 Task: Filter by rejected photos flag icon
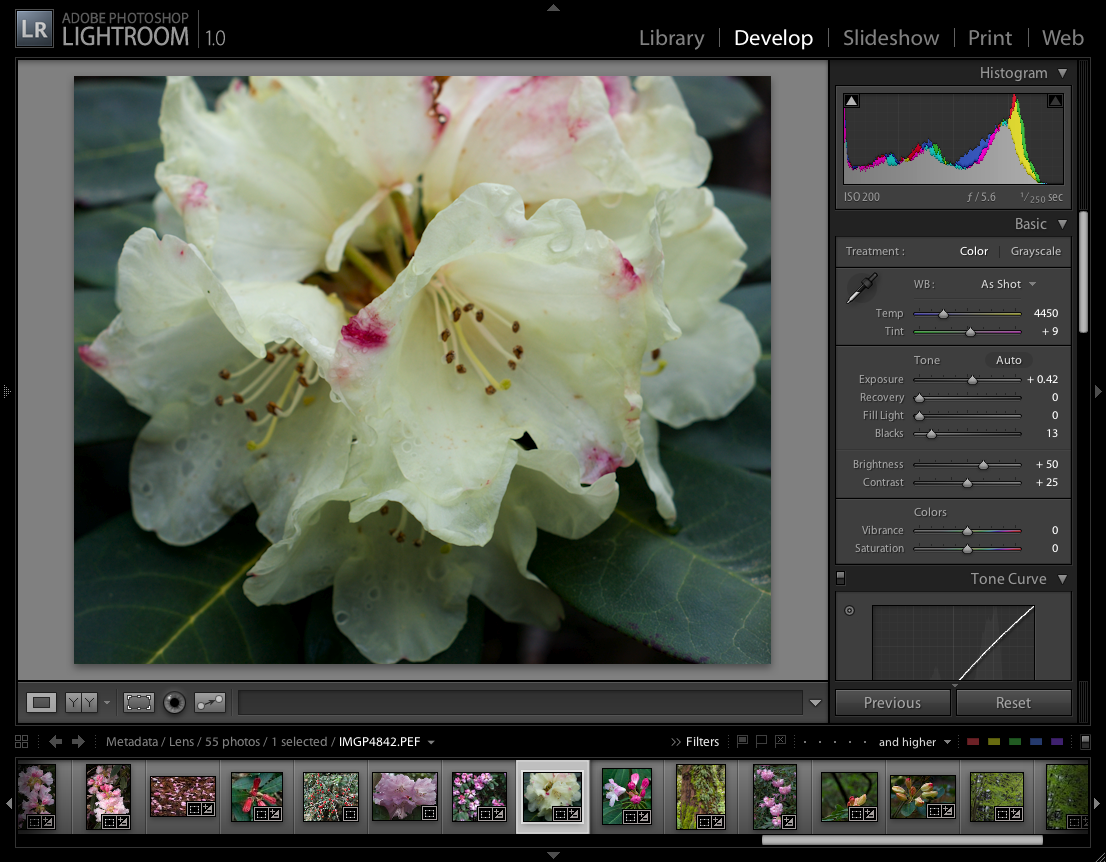click(x=780, y=741)
